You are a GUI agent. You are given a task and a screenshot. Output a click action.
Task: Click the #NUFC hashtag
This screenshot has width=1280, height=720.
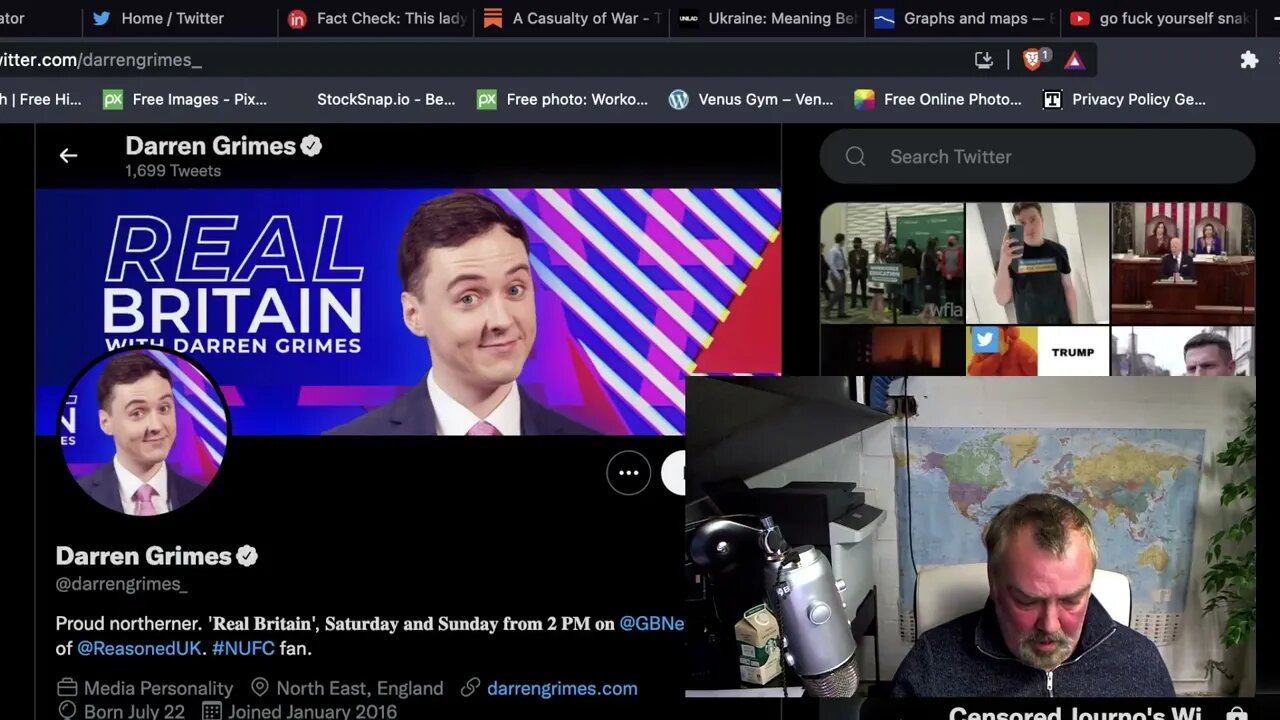pos(243,648)
